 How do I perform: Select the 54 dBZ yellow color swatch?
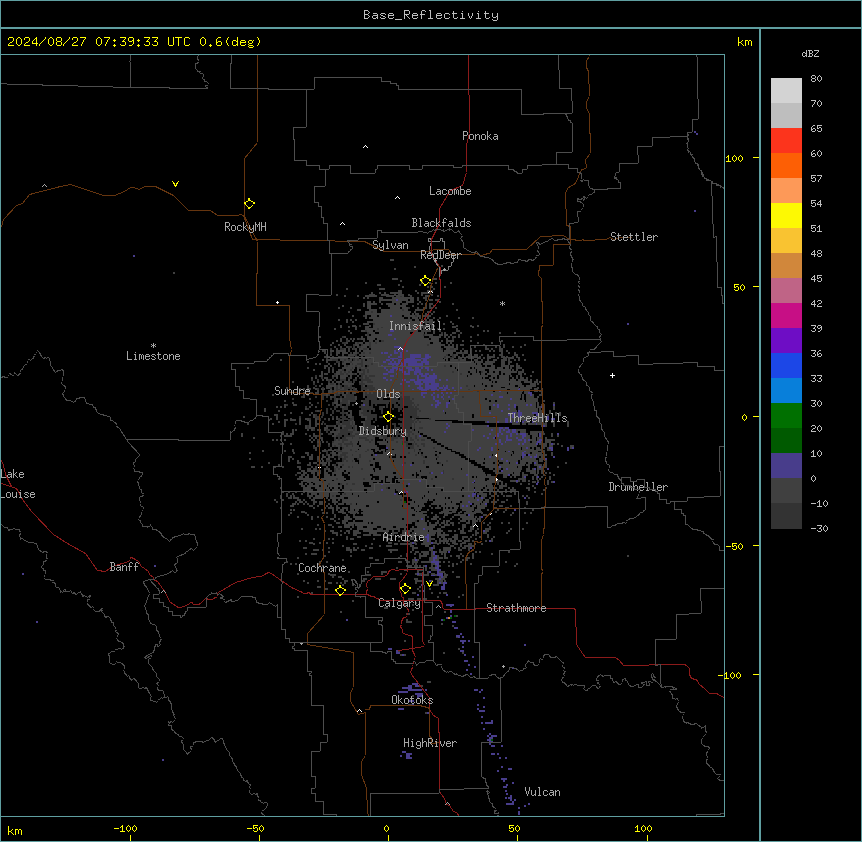click(x=786, y=215)
